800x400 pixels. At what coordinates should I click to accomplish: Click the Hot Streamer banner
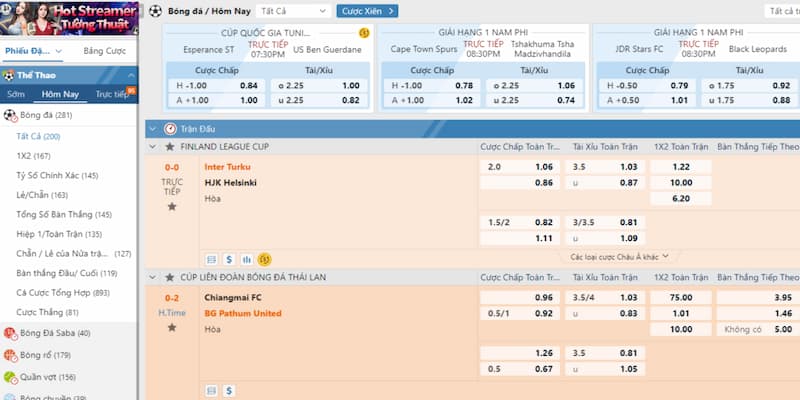69,18
